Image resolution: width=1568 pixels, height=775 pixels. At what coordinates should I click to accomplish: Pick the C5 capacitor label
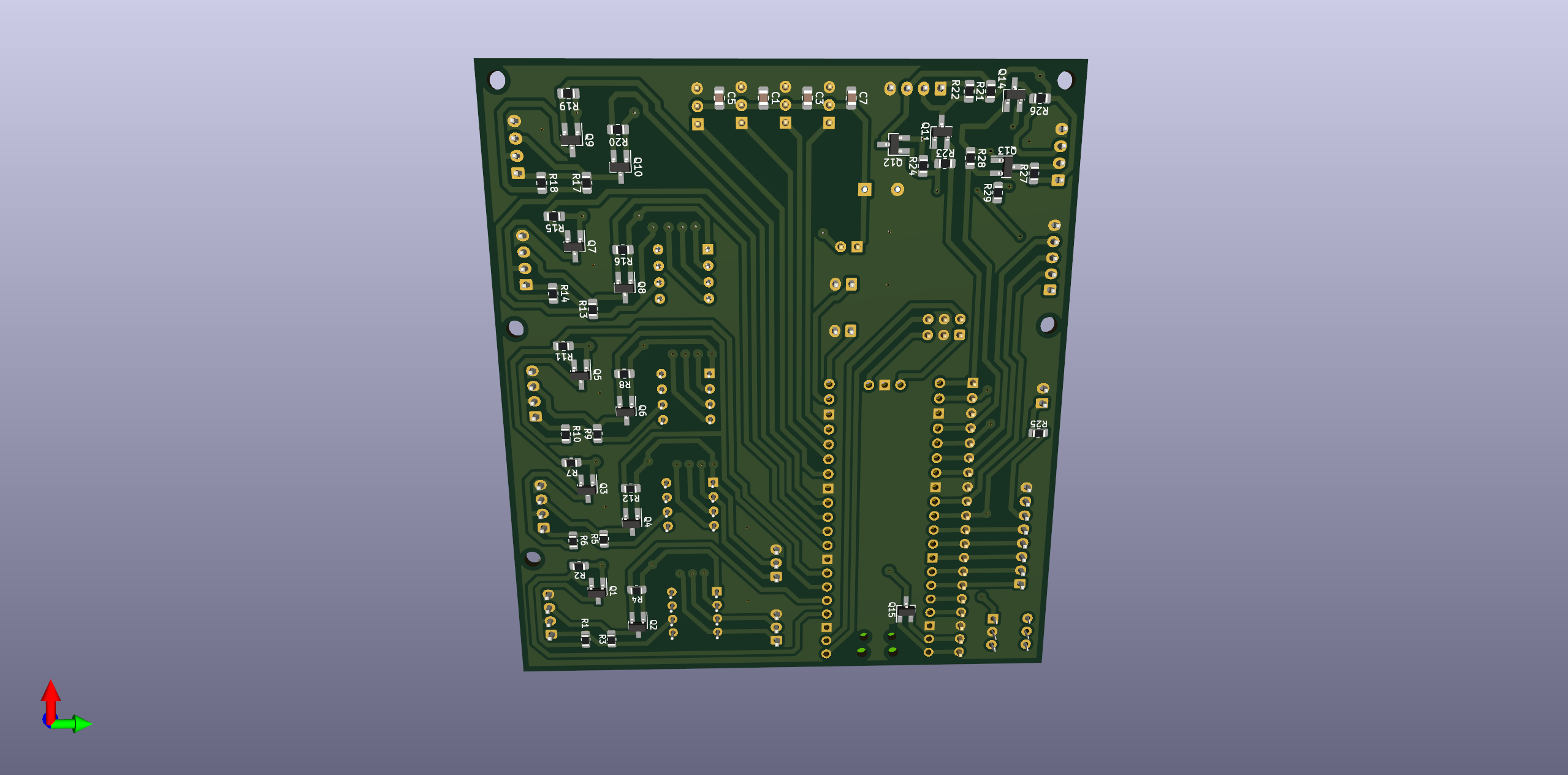coord(731,98)
